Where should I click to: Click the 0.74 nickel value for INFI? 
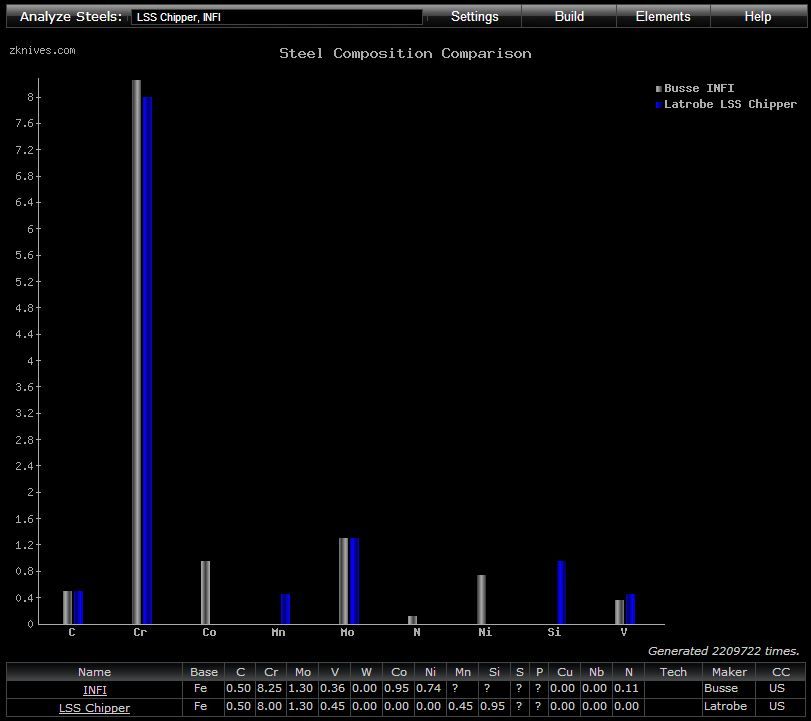coord(428,688)
